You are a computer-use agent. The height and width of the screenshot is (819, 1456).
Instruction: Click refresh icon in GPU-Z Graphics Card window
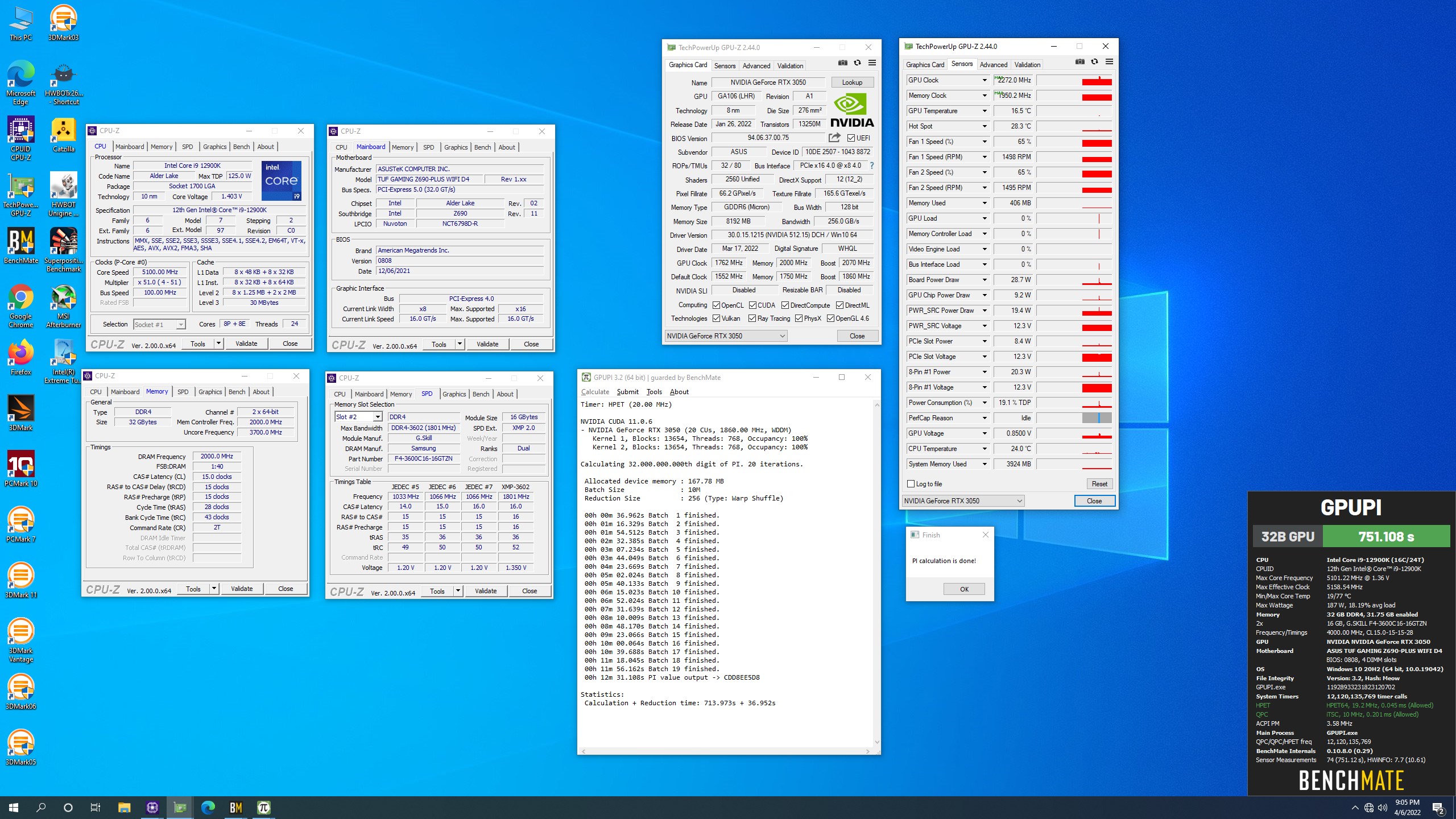857,63
